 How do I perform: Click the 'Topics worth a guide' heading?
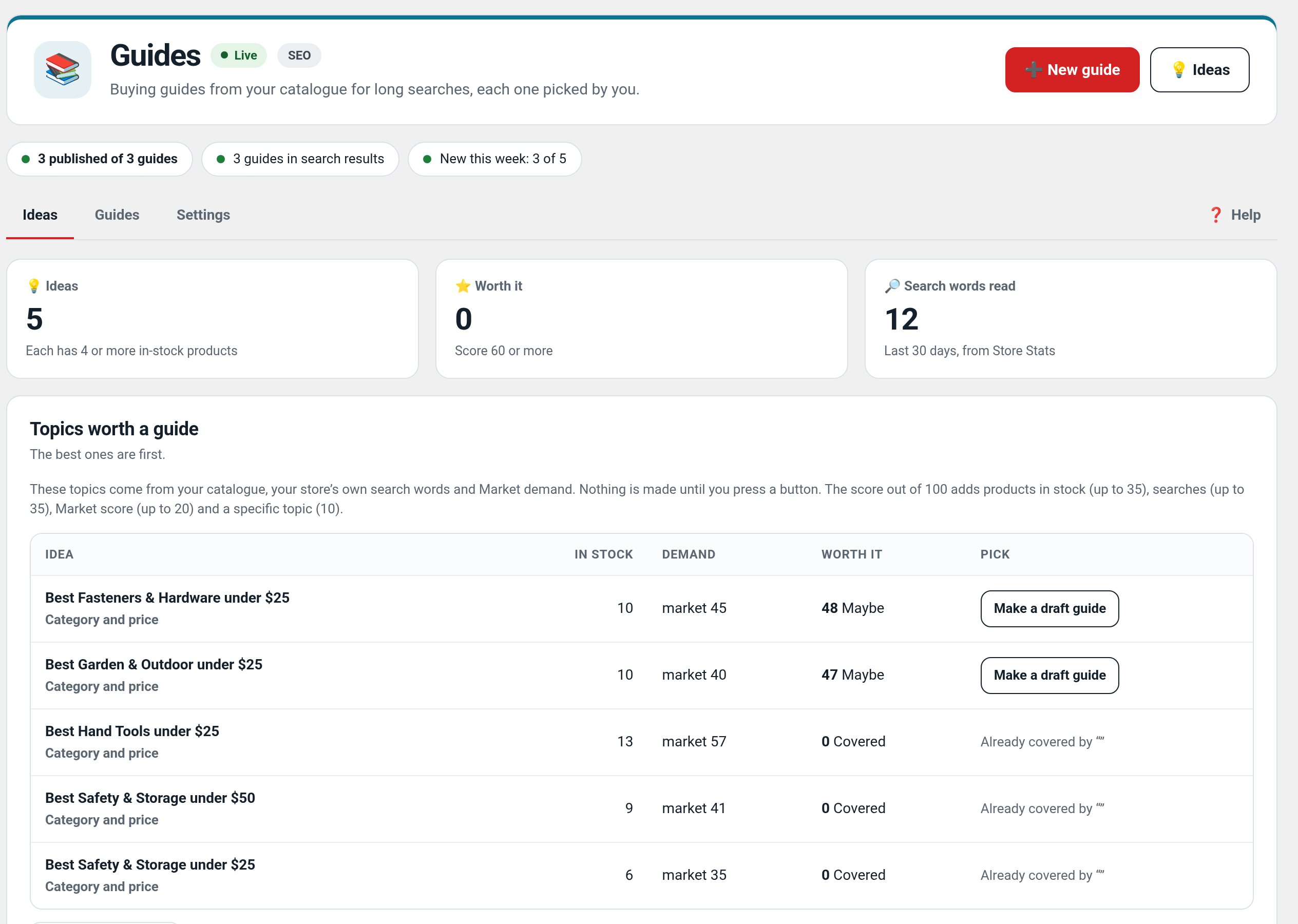(114, 429)
